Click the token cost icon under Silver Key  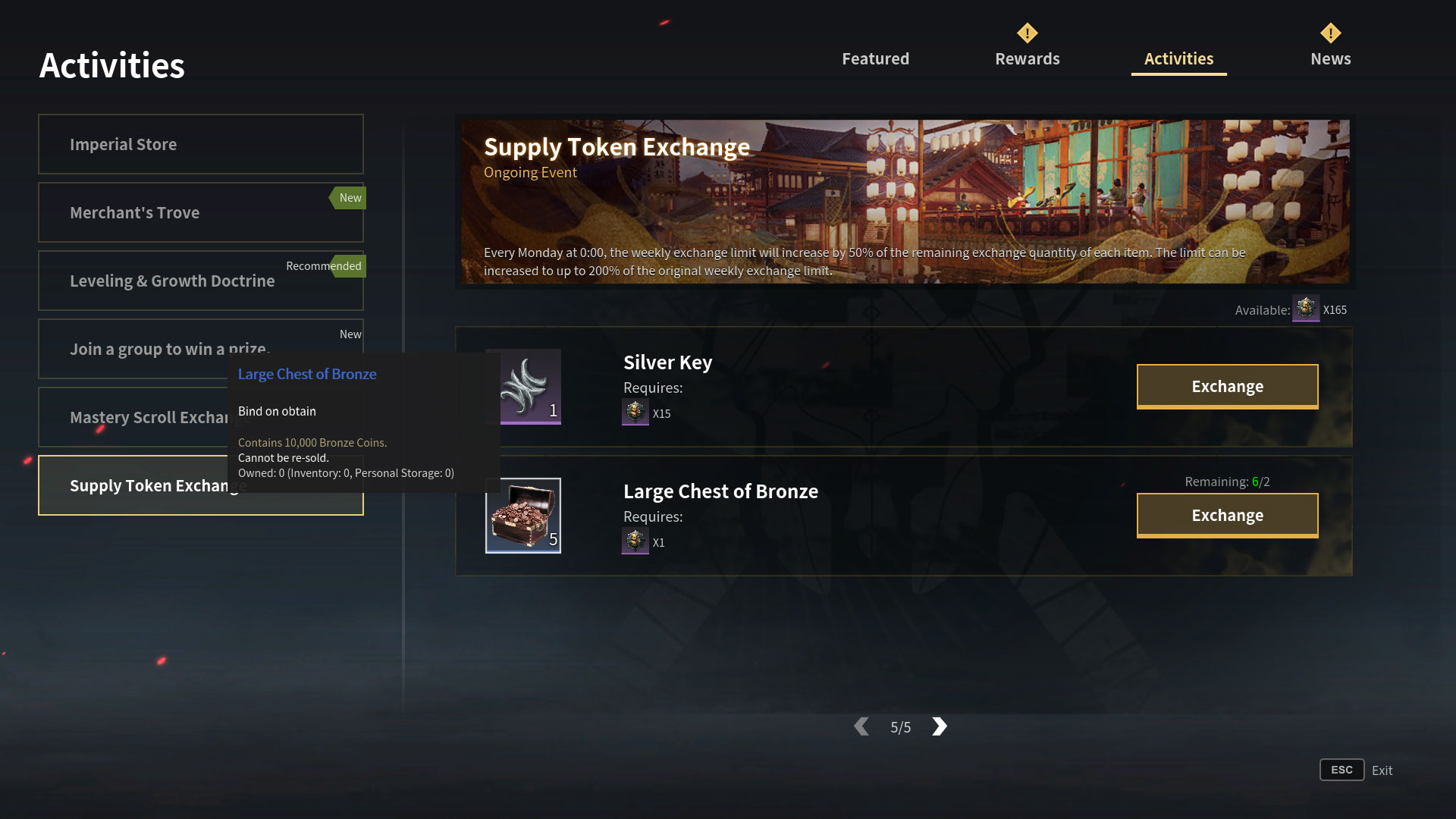tap(635, 413)
